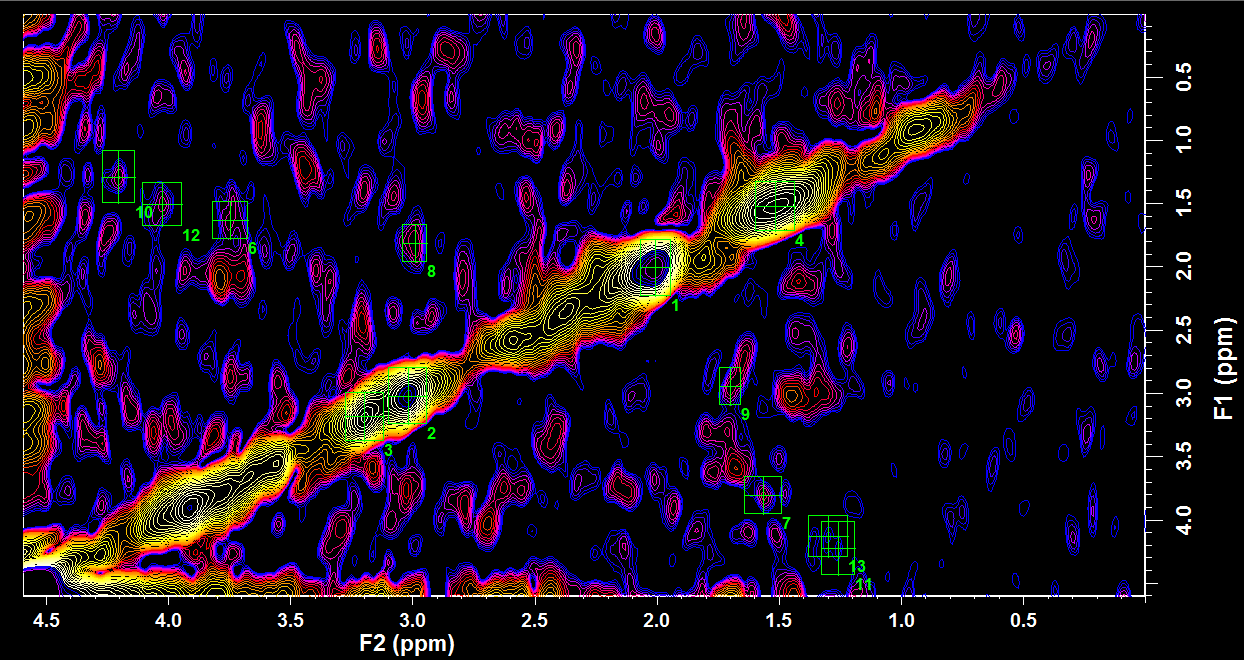1244x660 pixels.
Task: Select the green peak label 13
Action: pos(857,567)
